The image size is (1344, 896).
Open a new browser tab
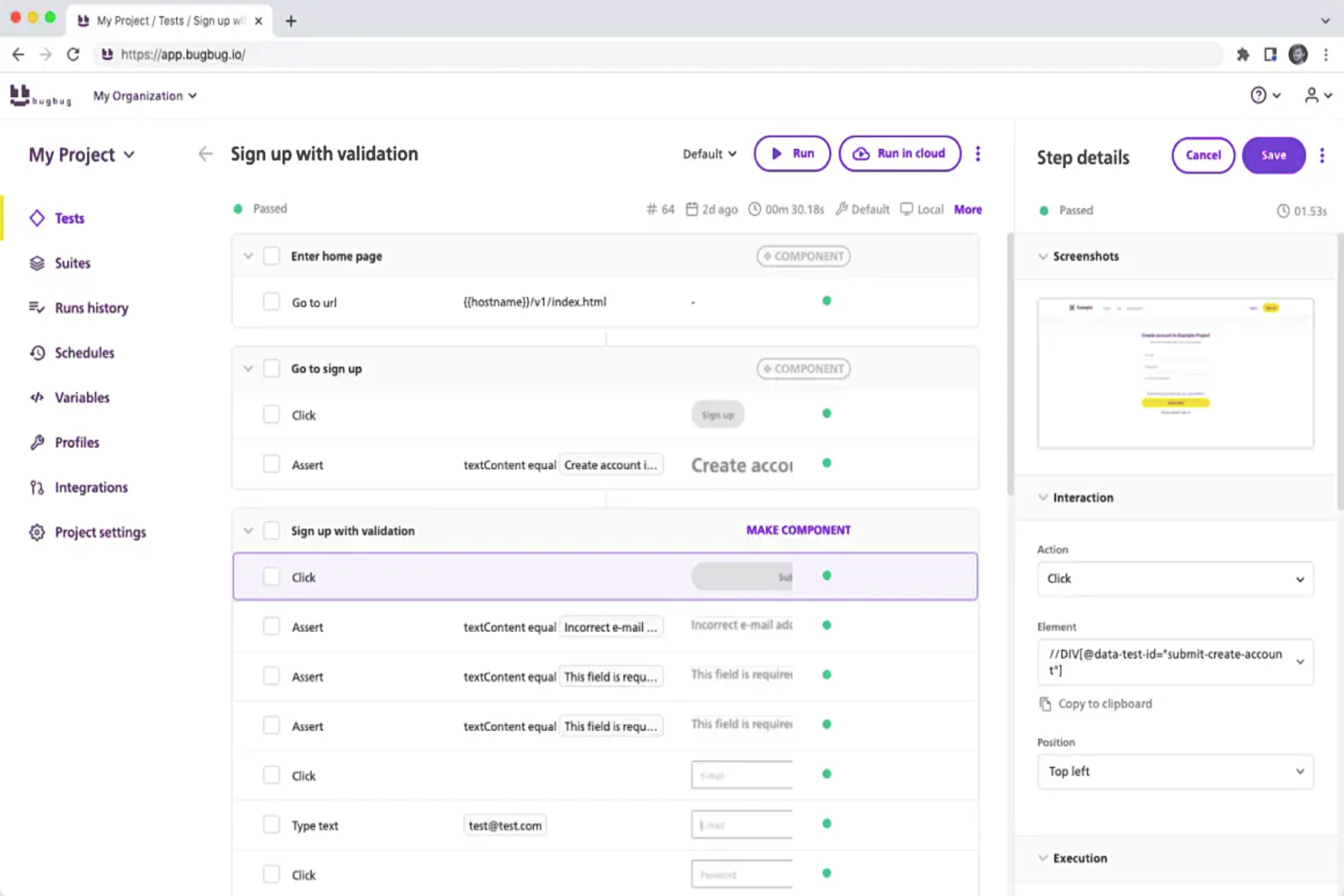[291, 20]
